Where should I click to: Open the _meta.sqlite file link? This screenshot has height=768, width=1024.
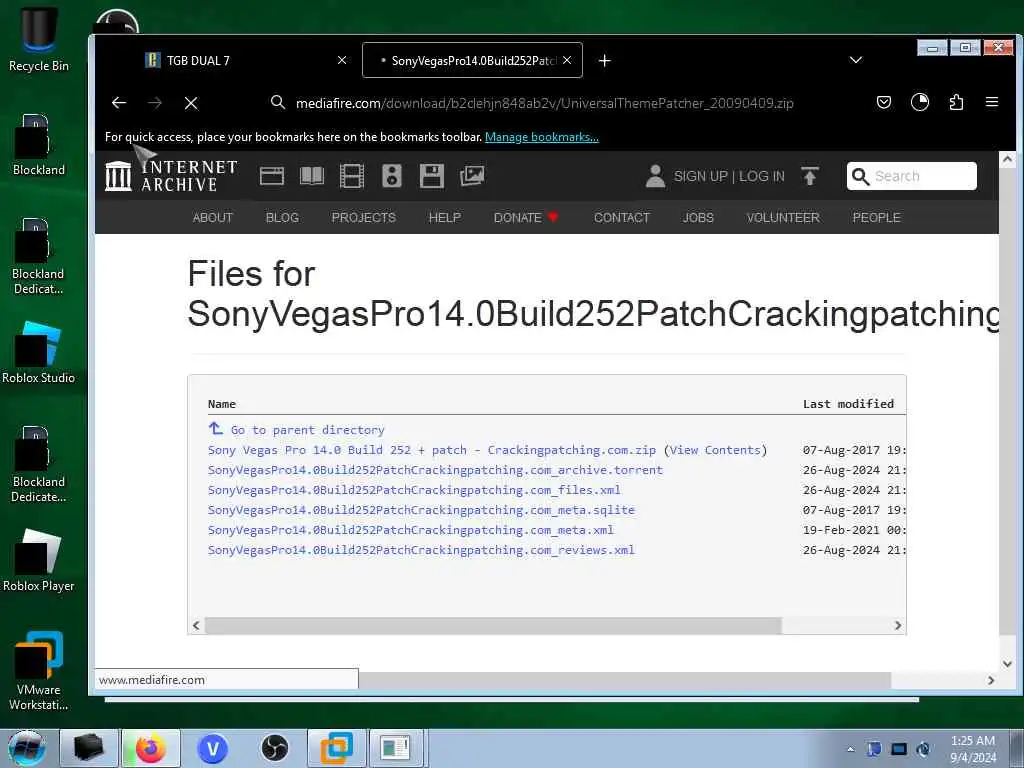[421, 510]
